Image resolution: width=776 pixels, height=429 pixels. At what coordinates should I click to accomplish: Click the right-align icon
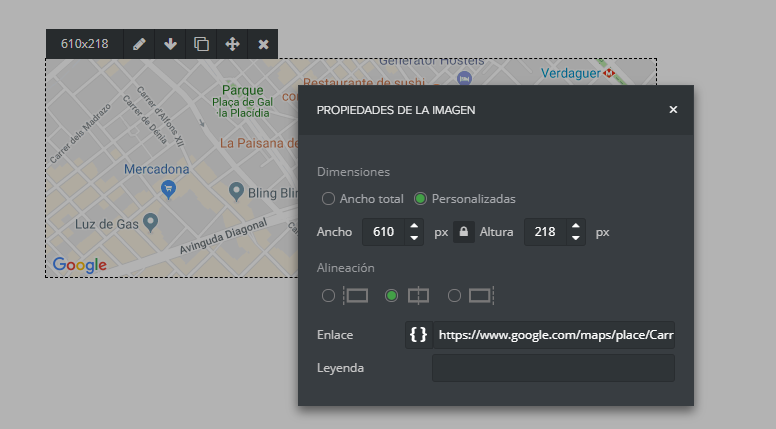tap(482, 296)
